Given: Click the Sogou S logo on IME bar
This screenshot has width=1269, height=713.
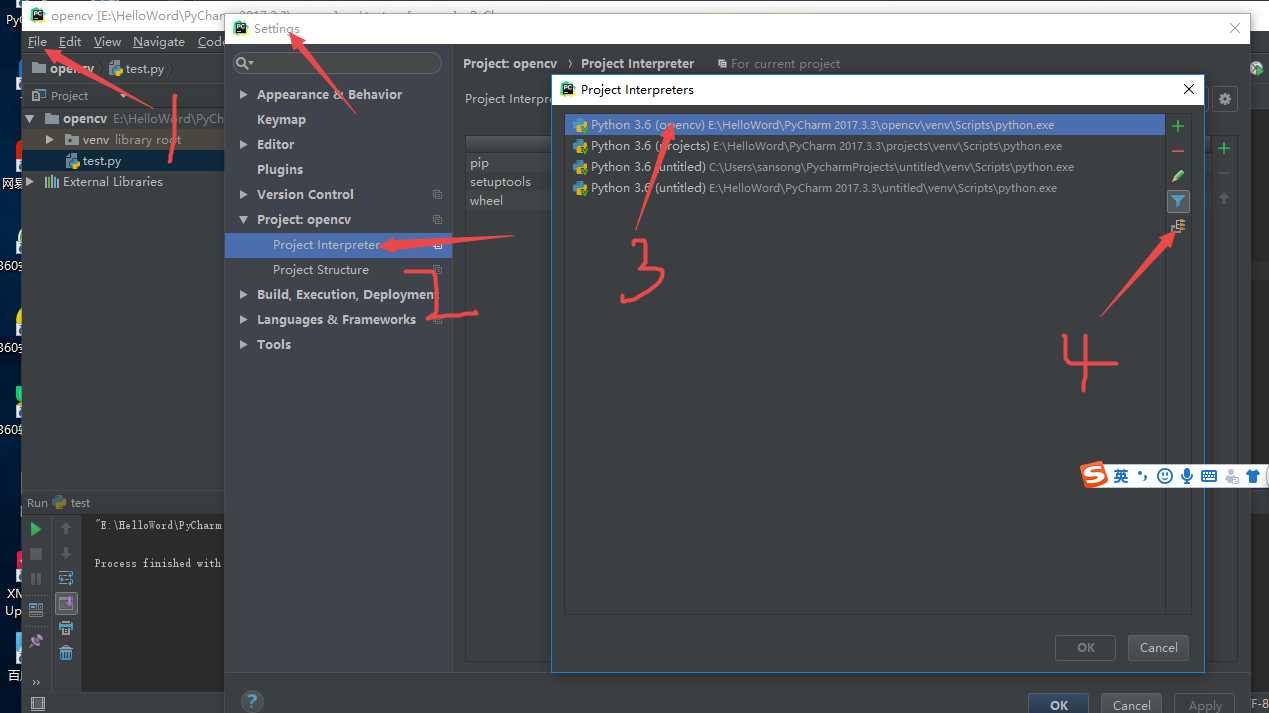Looking at the screenshot, I should point(1095,476).
